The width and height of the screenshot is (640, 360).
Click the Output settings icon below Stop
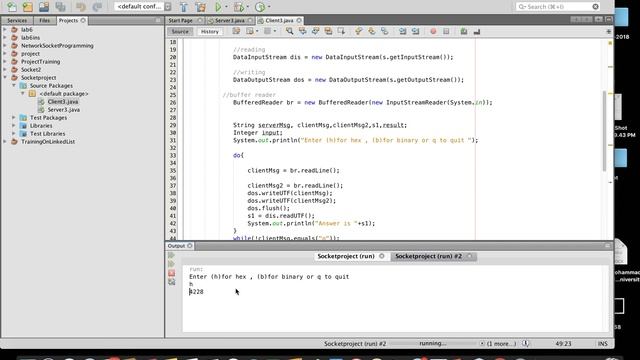(171, 282)
